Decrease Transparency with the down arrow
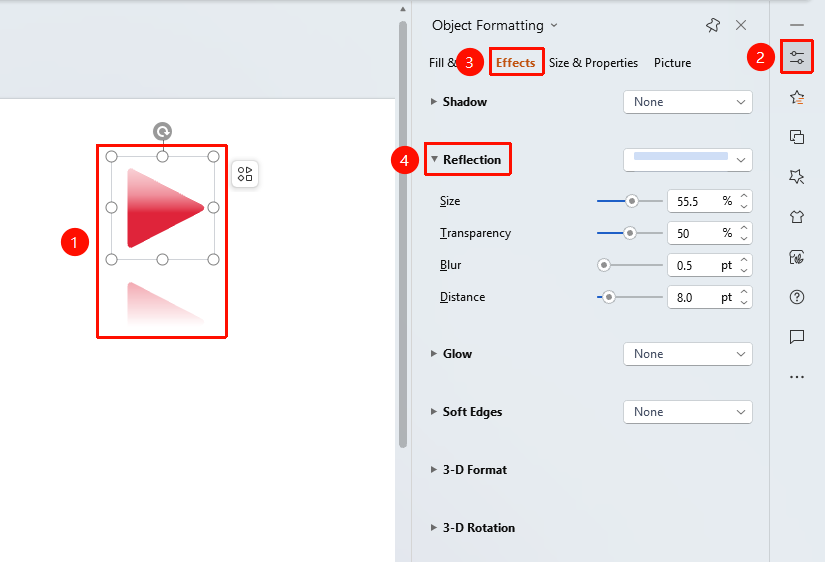This screenshot has height=562, width=825. coord(744,238)
